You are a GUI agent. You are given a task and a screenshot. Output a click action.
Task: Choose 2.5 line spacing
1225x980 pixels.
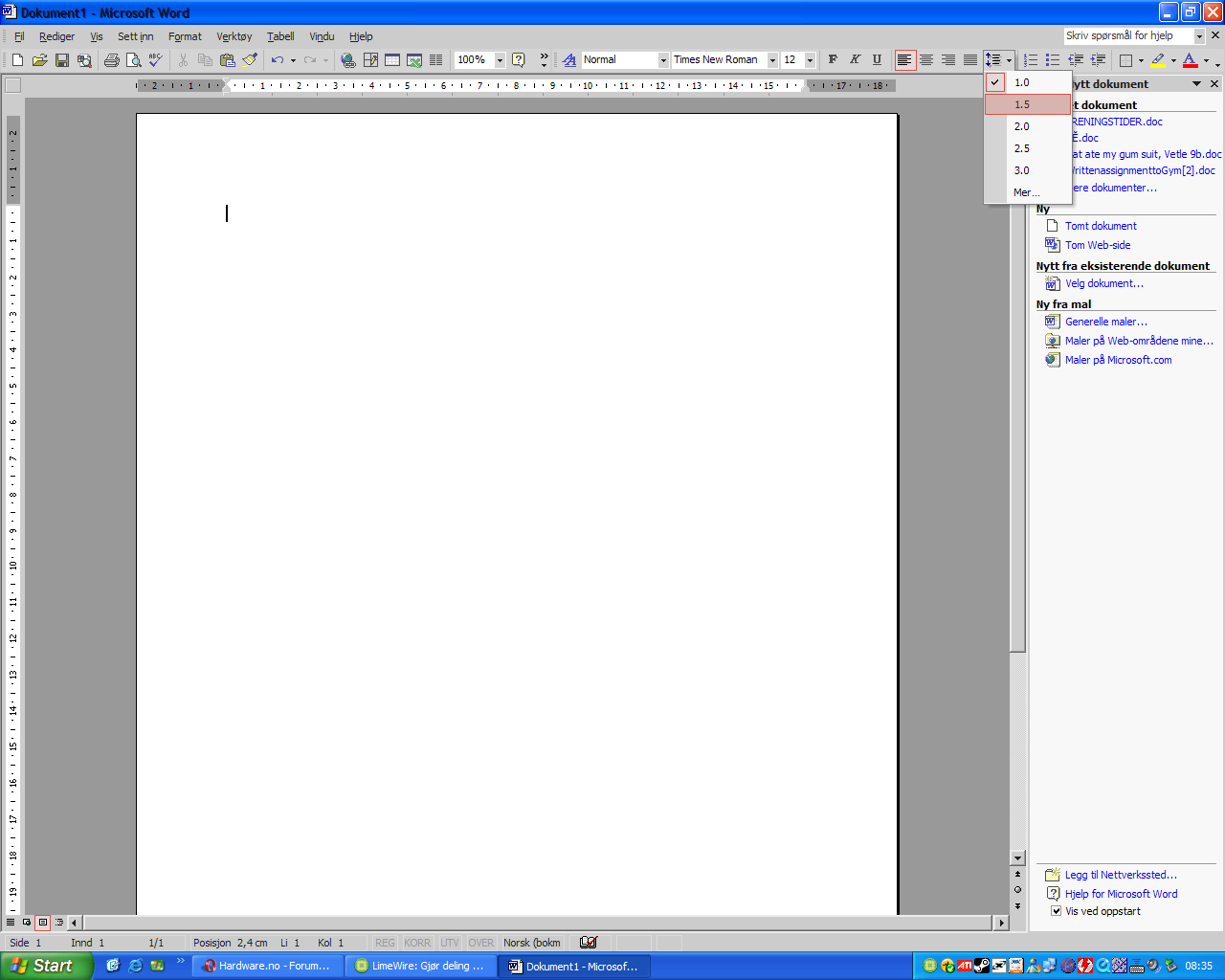[x=1028, y=148]
